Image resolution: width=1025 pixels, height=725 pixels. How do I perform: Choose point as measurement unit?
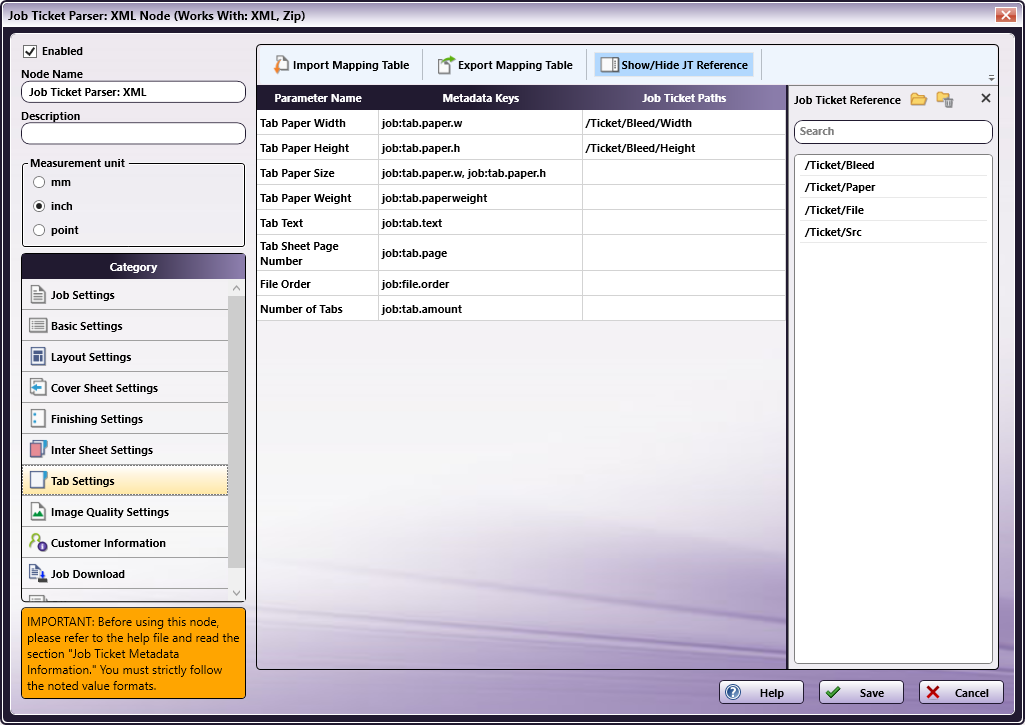39,230
